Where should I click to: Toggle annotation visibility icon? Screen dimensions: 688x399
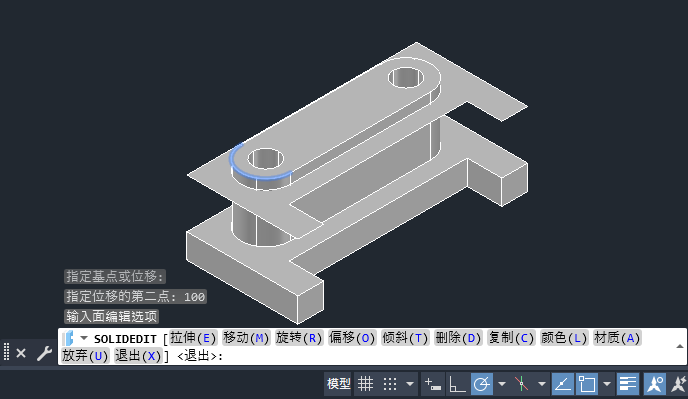point(655,385)
